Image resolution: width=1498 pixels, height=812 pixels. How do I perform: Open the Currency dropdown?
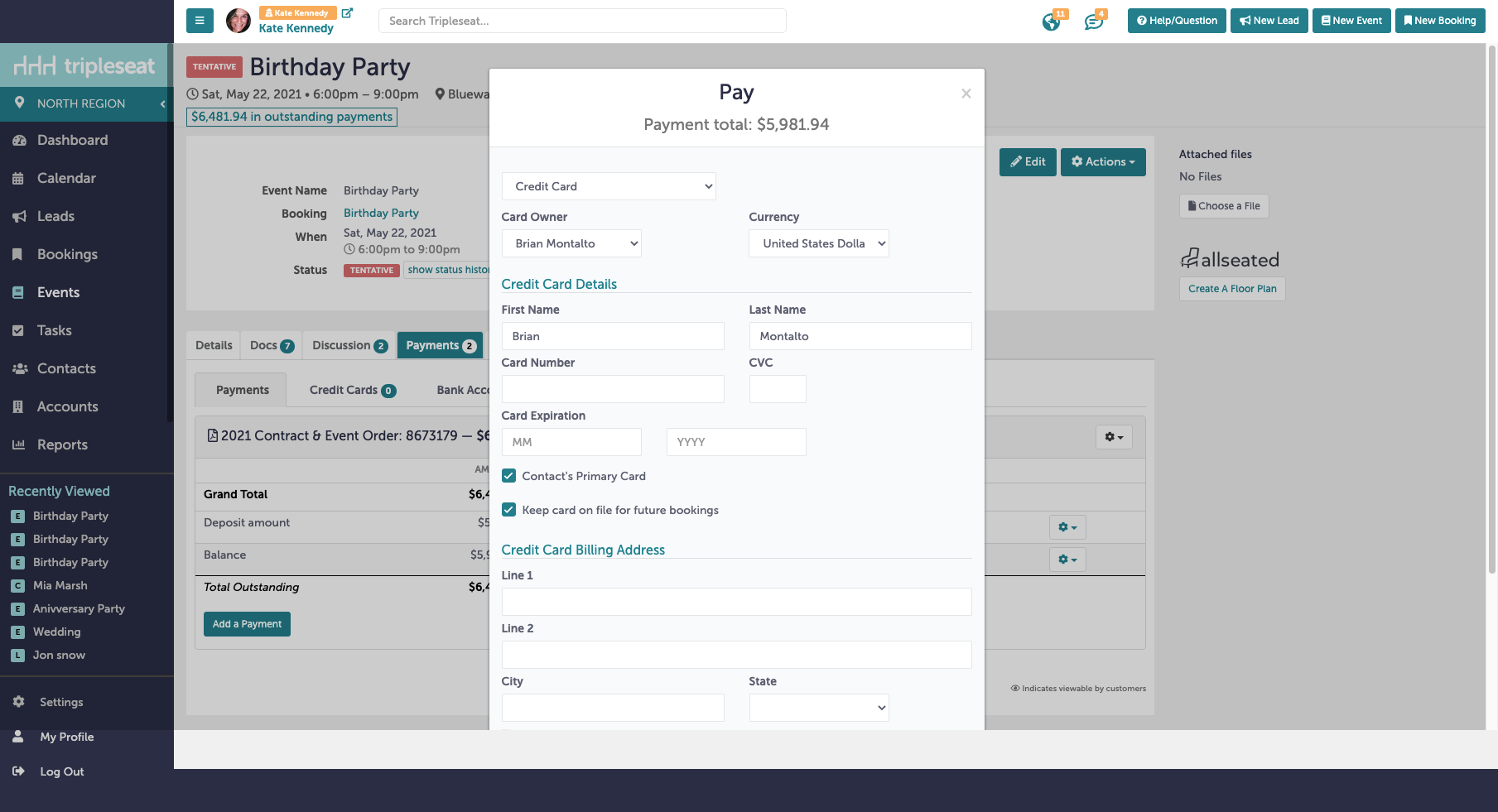[818, 243]
